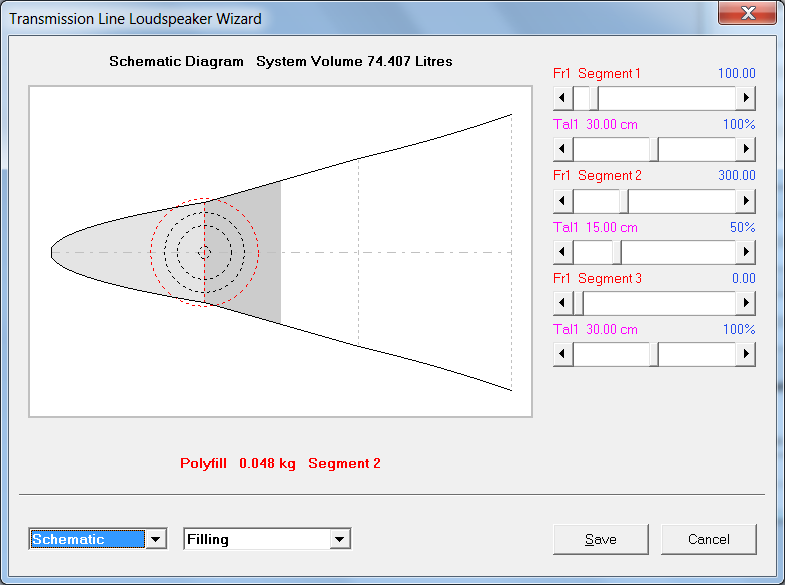Click the "50%" value
Screen dimensions: 785x585
pyautogui.click(x=742, y=227)
